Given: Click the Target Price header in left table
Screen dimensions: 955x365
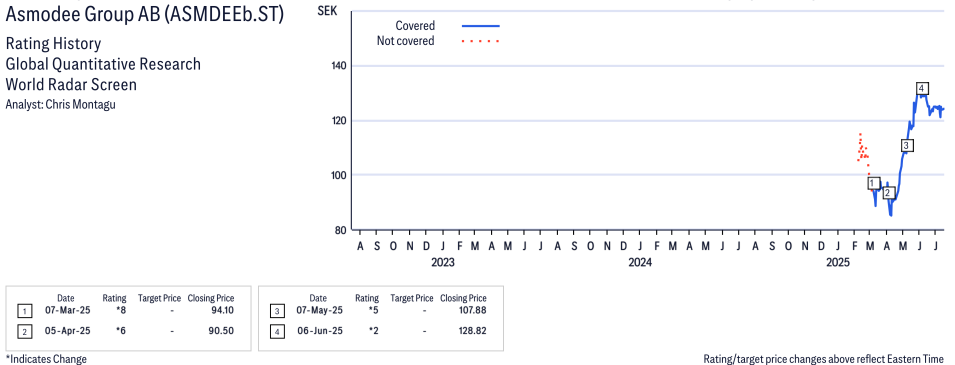Looking at the screenshot, I should [x=160, y=298].
